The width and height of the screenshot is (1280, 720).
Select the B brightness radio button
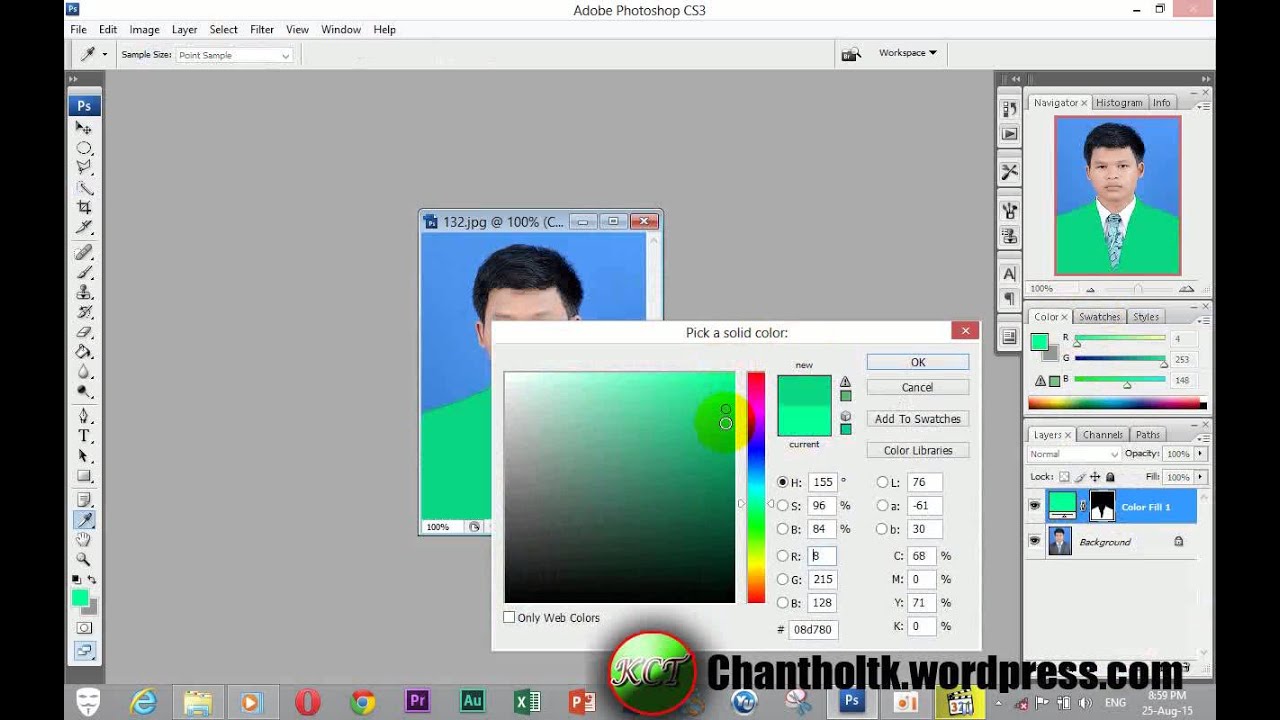click(782, 530)
